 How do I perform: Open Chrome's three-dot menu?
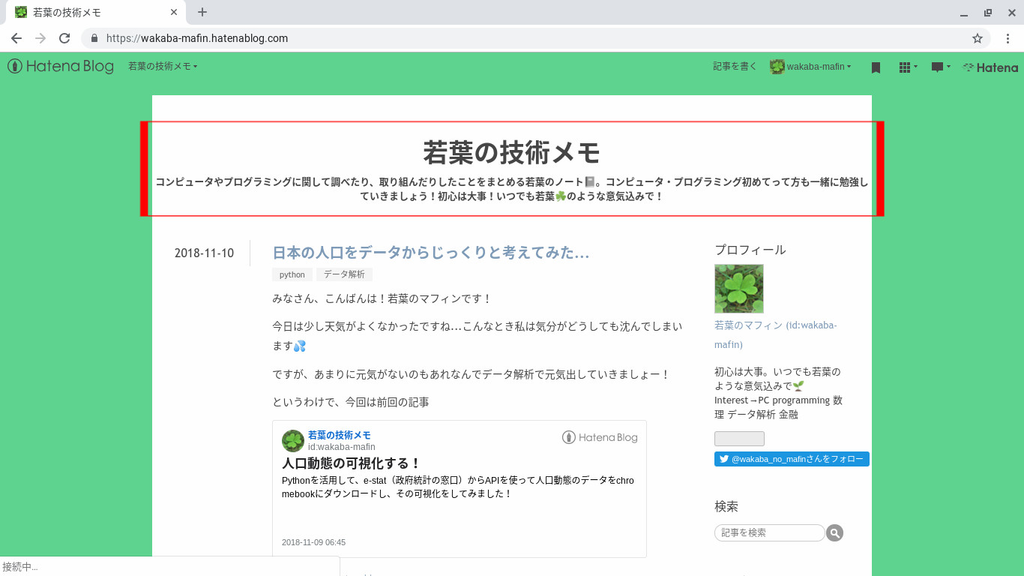(x=1008, y=35)
